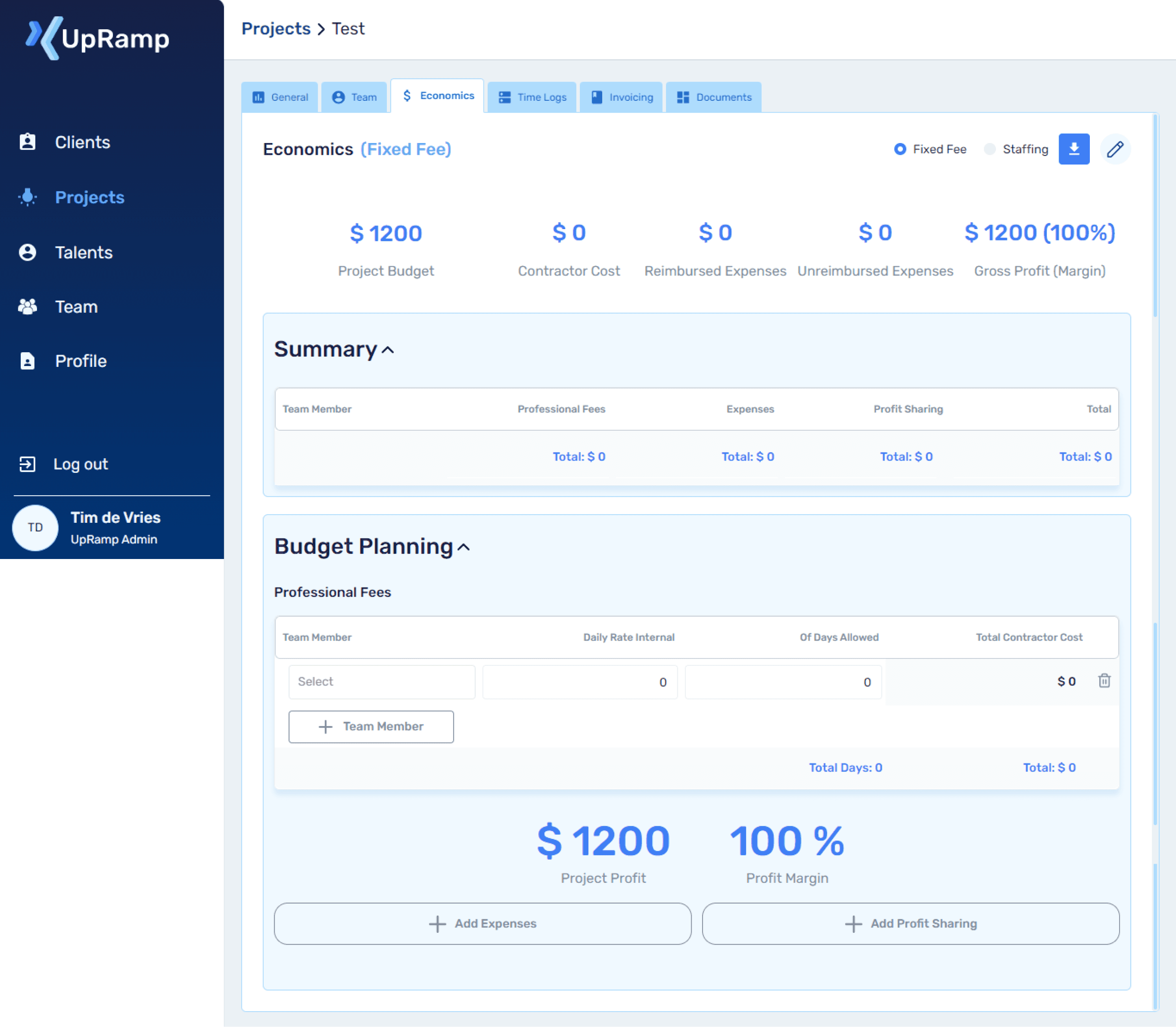Collapse the Budget Planning section
This screenshot has width=1176, height=1027.
[464, 547]
